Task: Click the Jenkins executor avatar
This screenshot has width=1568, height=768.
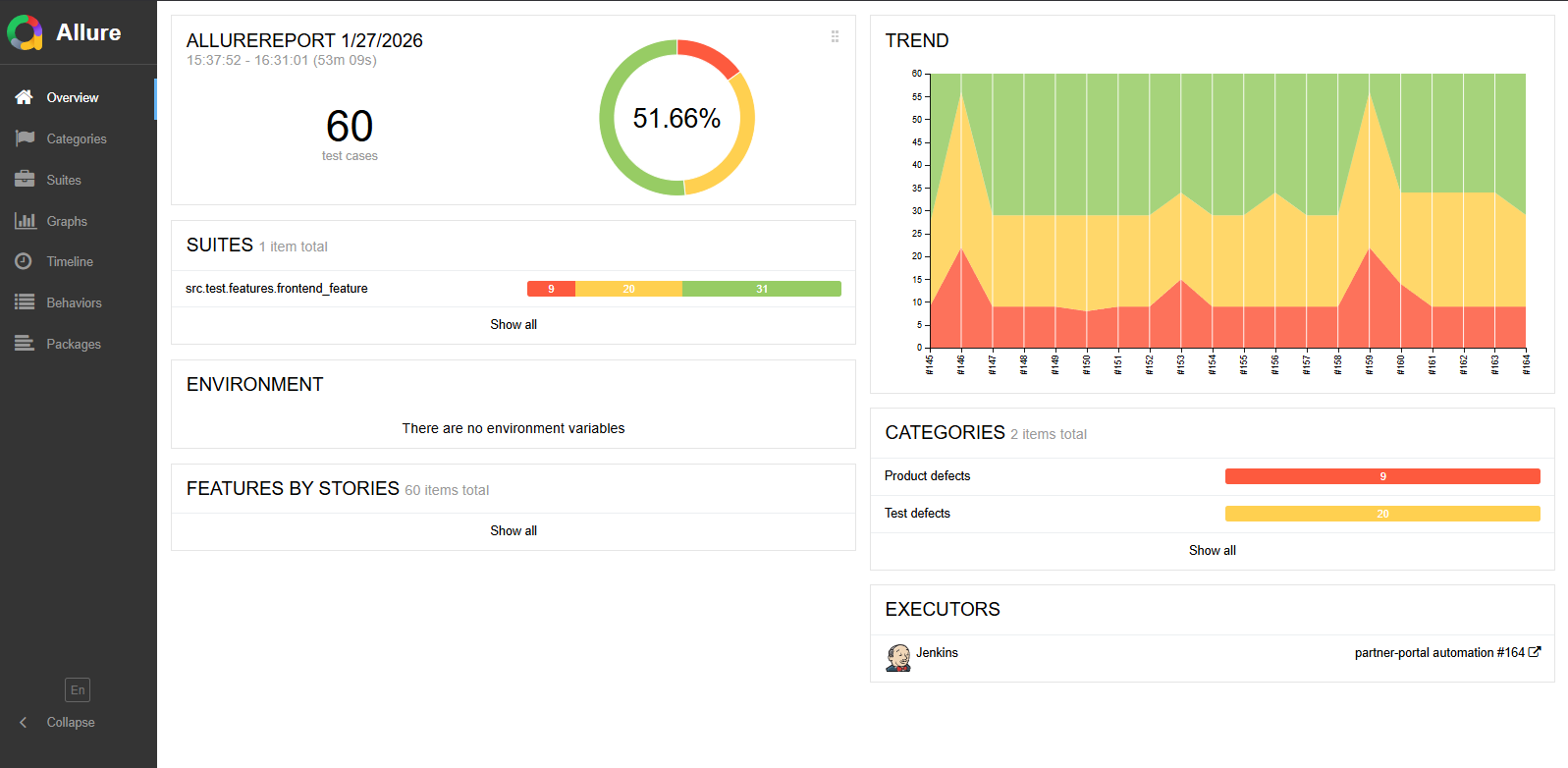Action: [x=897, y=657]
